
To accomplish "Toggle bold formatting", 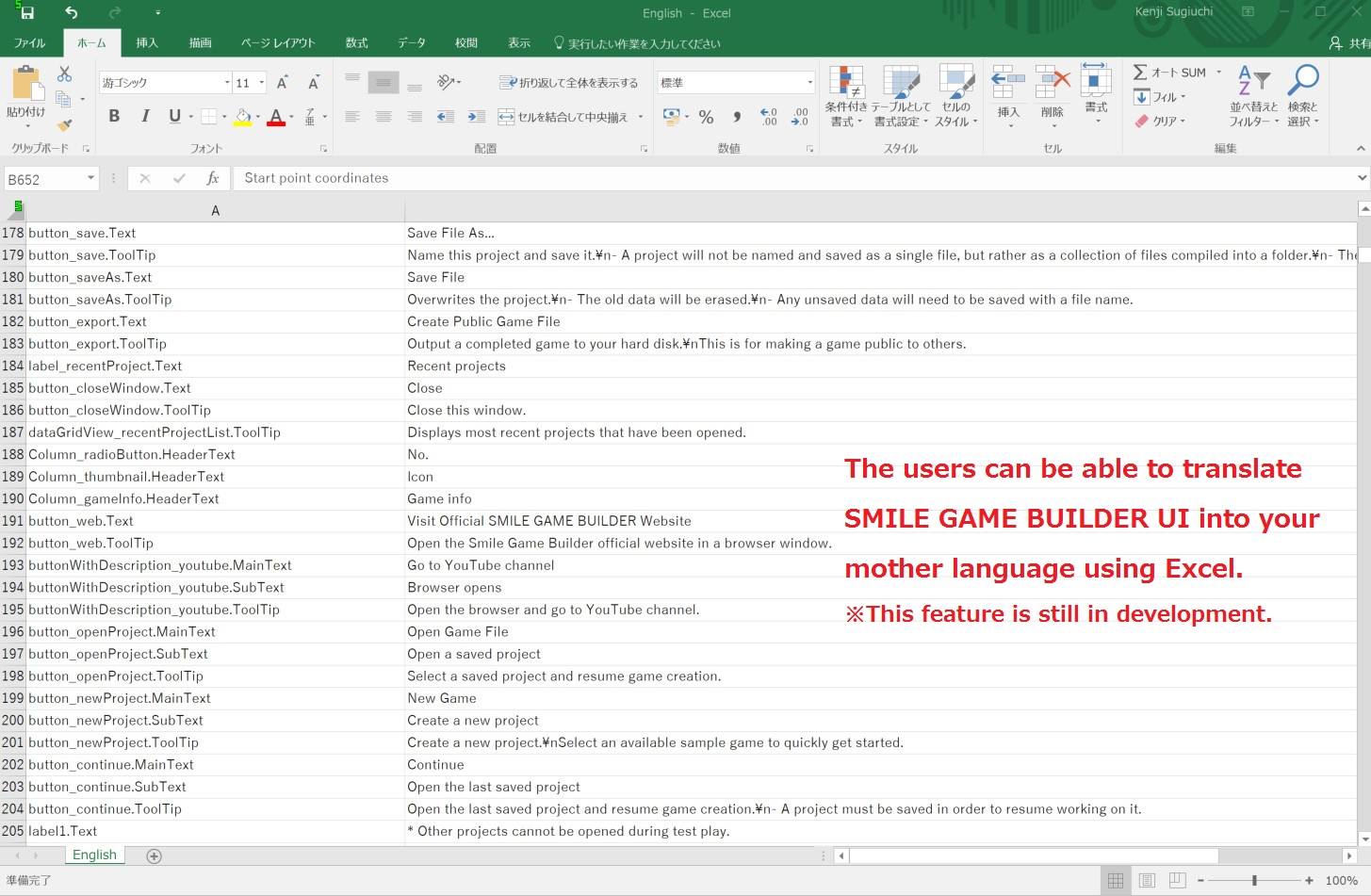I will point(114,116).
